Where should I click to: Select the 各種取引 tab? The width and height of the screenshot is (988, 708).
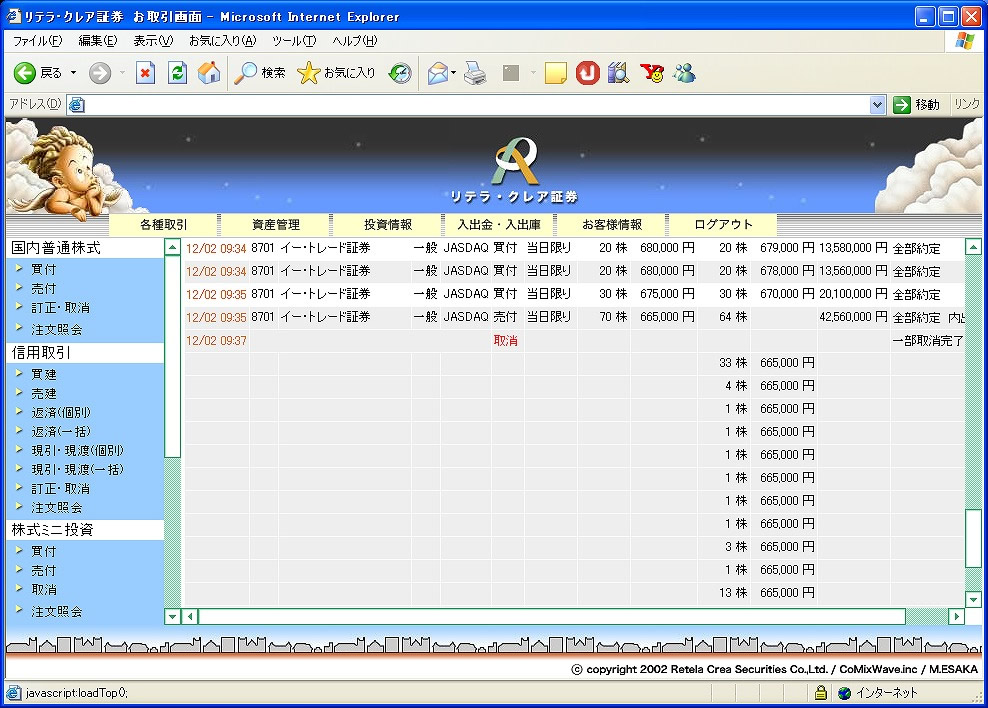pos(164,225)
